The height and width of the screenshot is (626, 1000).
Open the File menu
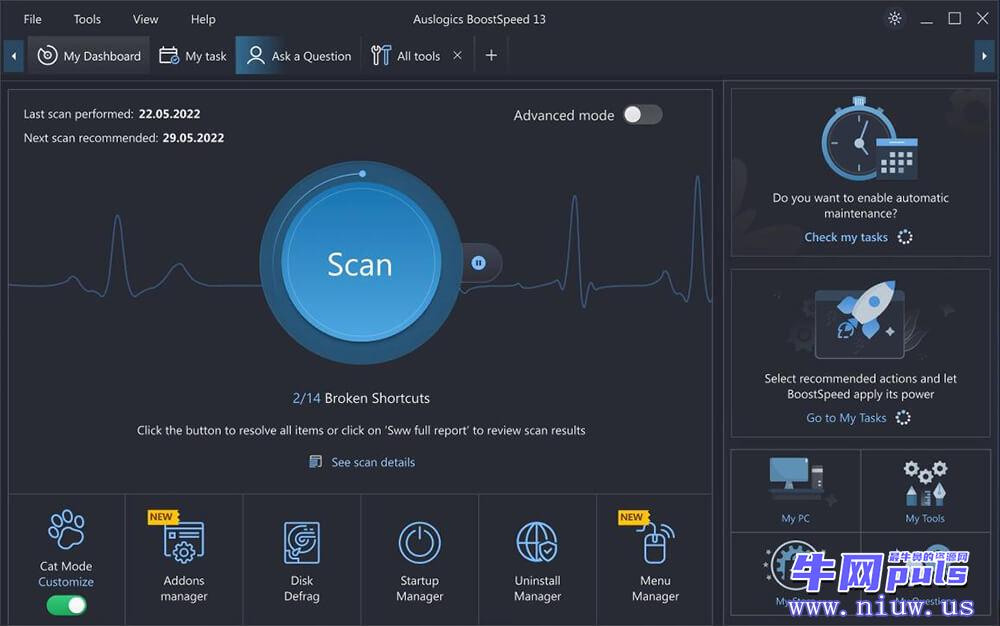click(x=33, y=19)
